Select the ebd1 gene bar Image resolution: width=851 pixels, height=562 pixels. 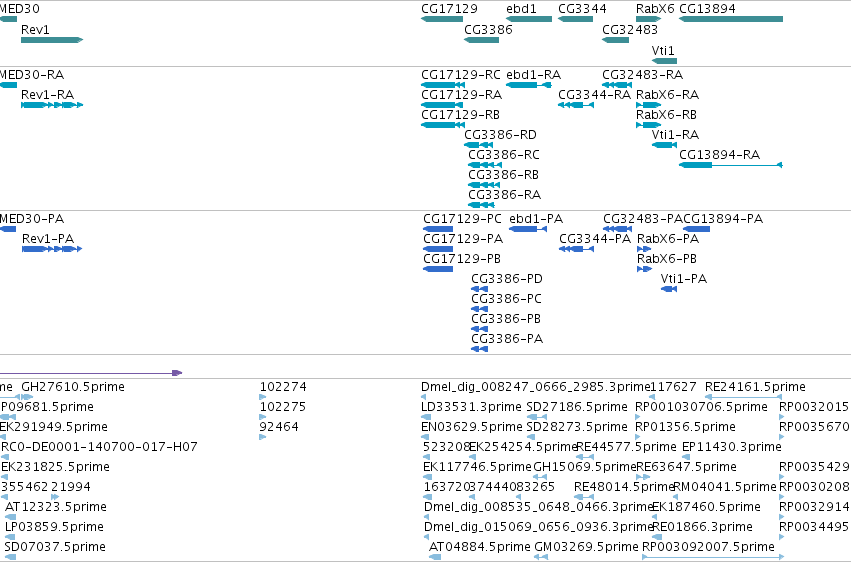point(529,19)
